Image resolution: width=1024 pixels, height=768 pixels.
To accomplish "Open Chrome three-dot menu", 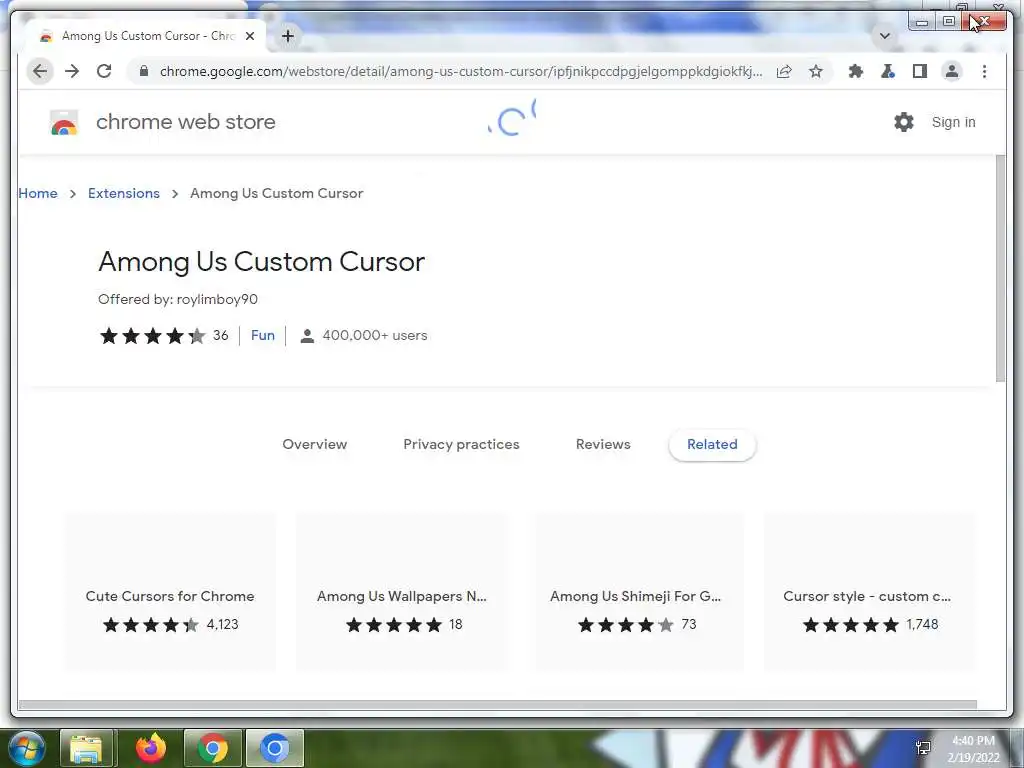I will [984, 71].
